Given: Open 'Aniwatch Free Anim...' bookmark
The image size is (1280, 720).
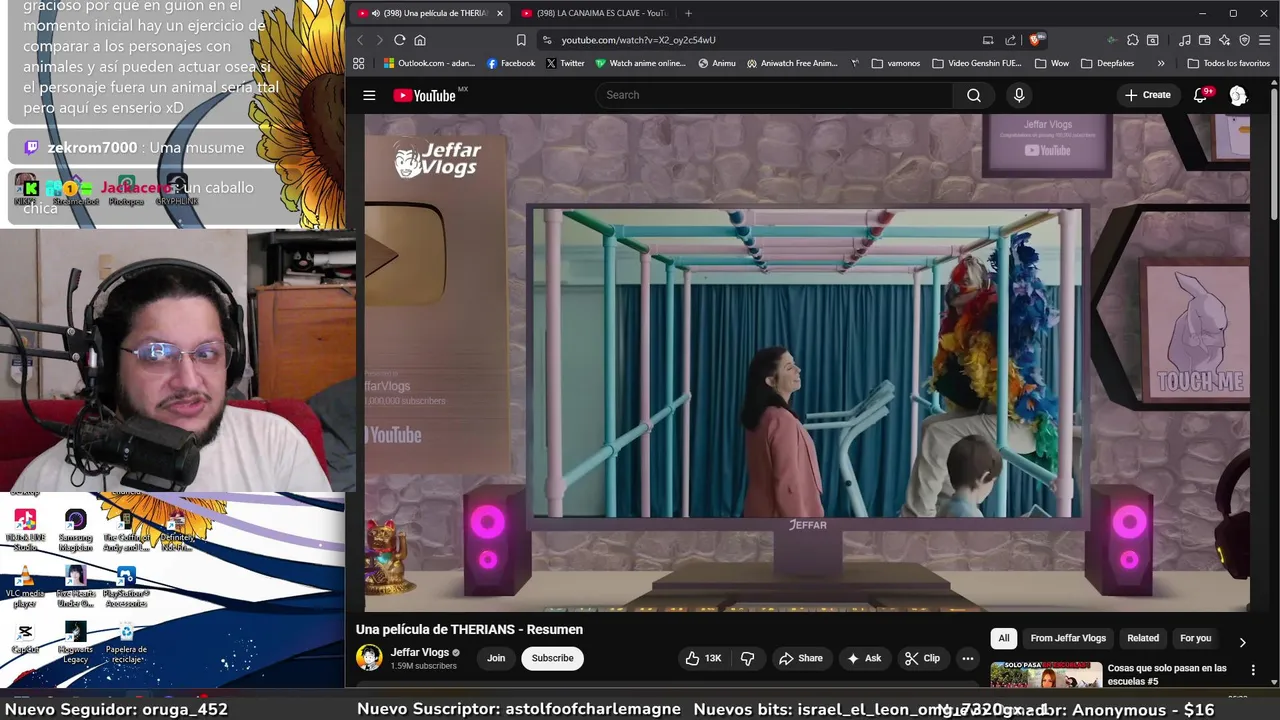Looking at the screenshot, I should (791, 63).
